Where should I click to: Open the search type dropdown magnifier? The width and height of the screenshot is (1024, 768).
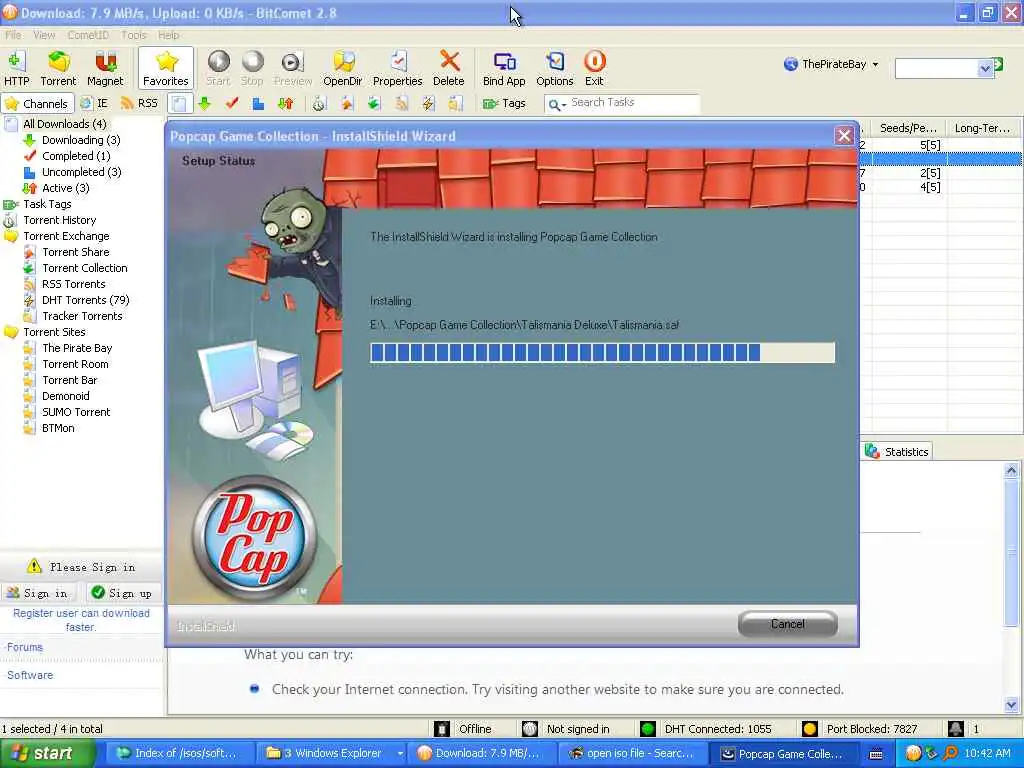pos(556,104)
